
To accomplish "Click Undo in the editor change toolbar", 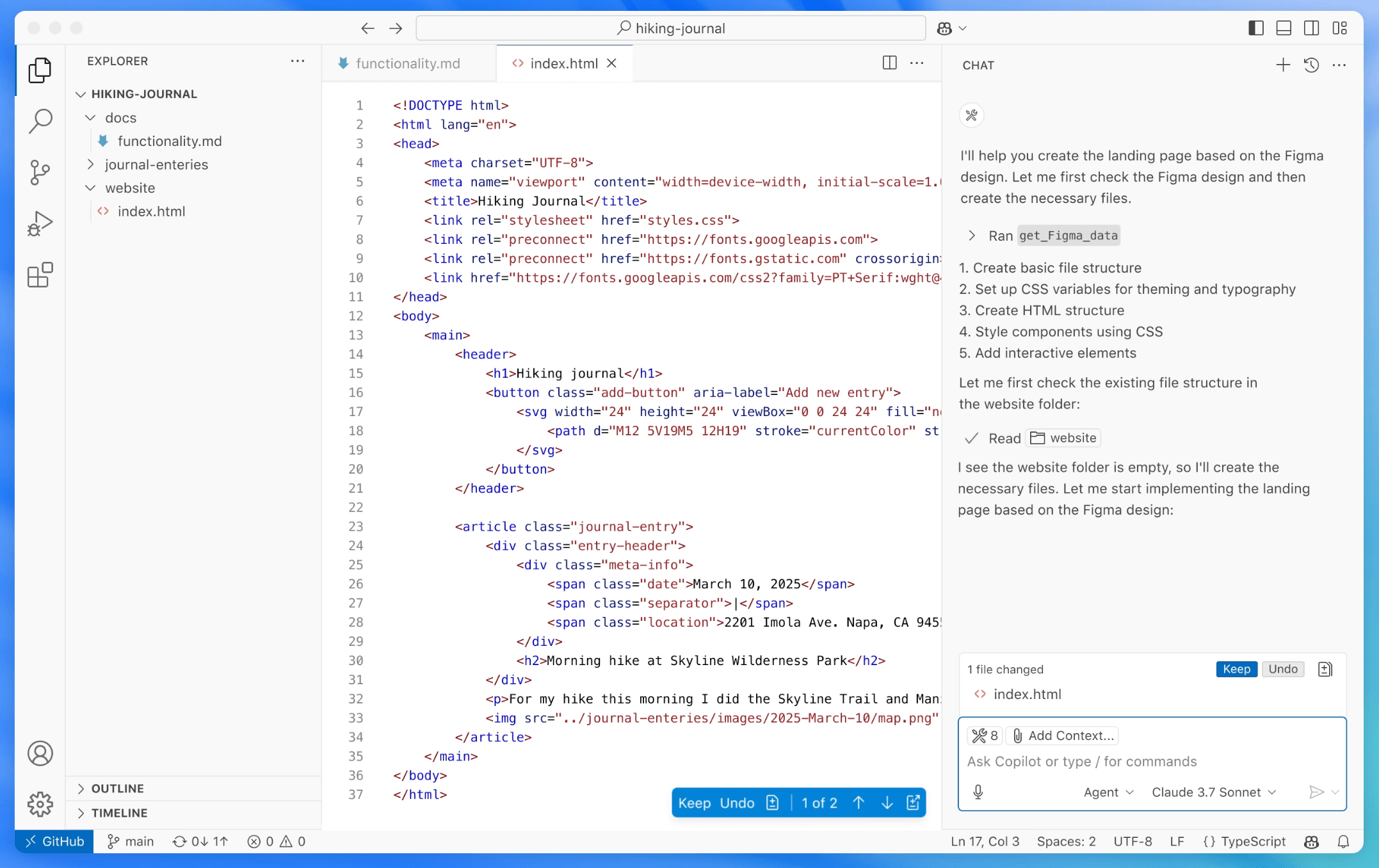I will coord(737,803).
